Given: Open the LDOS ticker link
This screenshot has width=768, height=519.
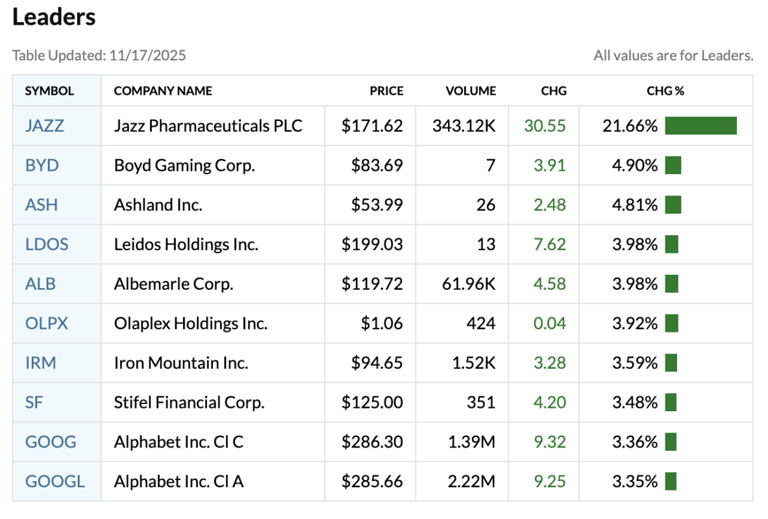Looking at the screenshot, I should 46,244.
